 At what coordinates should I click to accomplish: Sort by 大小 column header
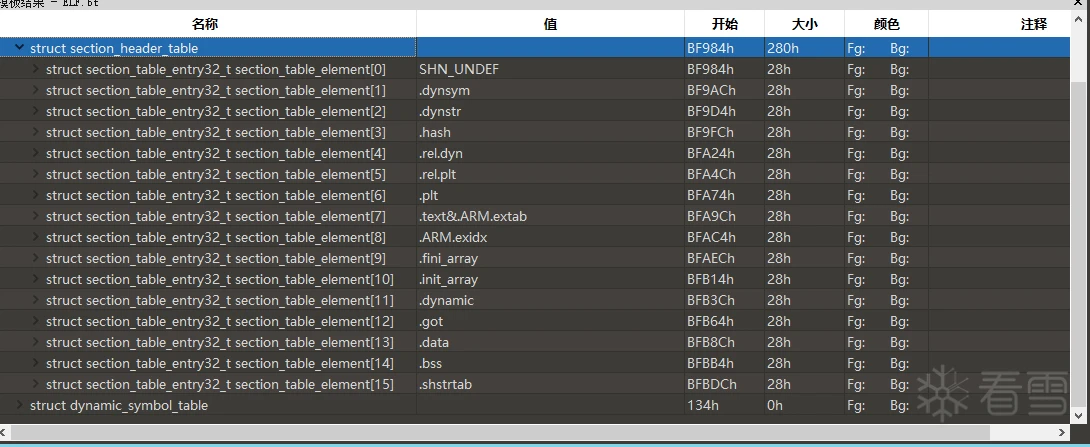(x=804, y=24)
